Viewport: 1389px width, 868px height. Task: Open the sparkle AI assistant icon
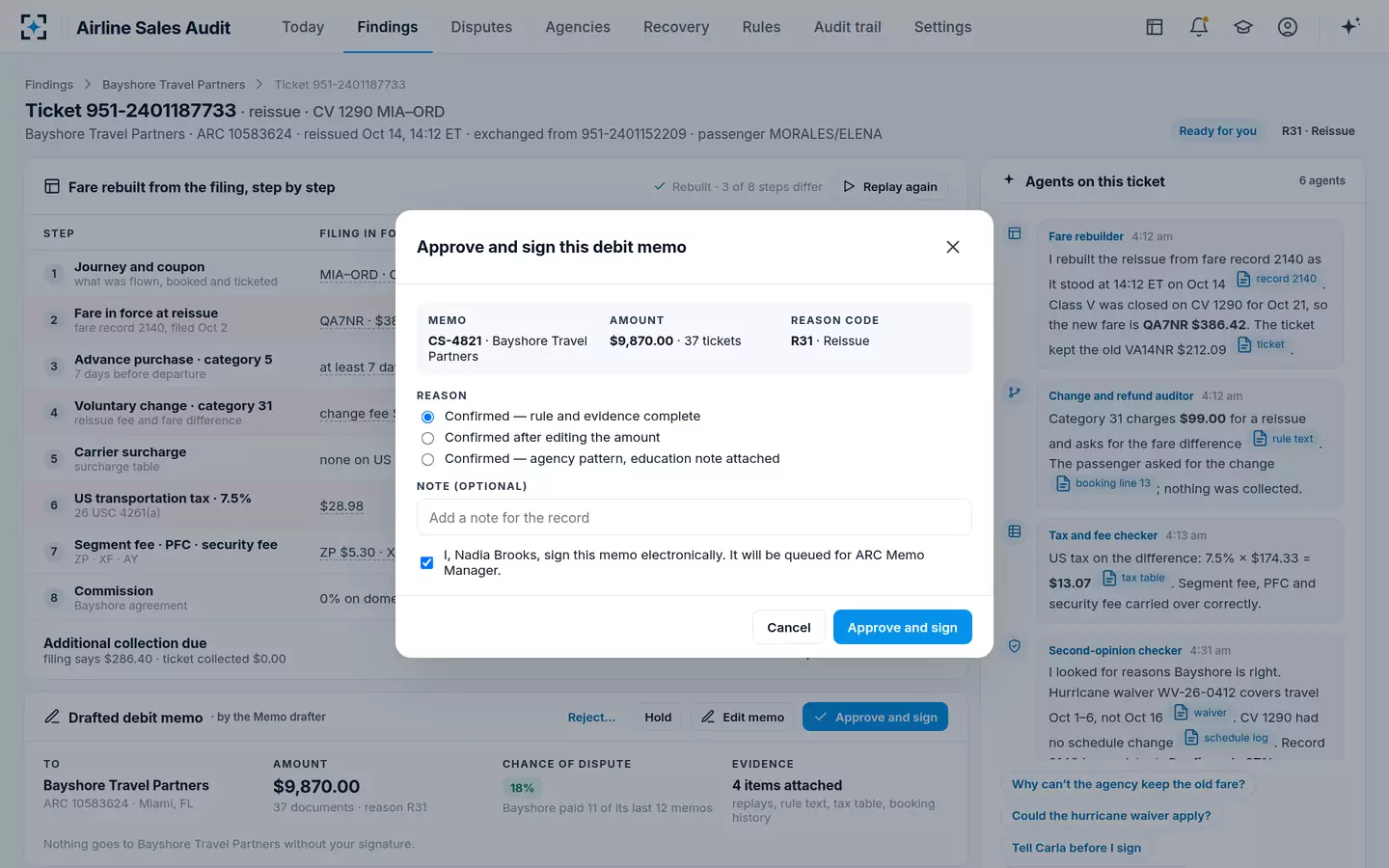click(1350, 26)
